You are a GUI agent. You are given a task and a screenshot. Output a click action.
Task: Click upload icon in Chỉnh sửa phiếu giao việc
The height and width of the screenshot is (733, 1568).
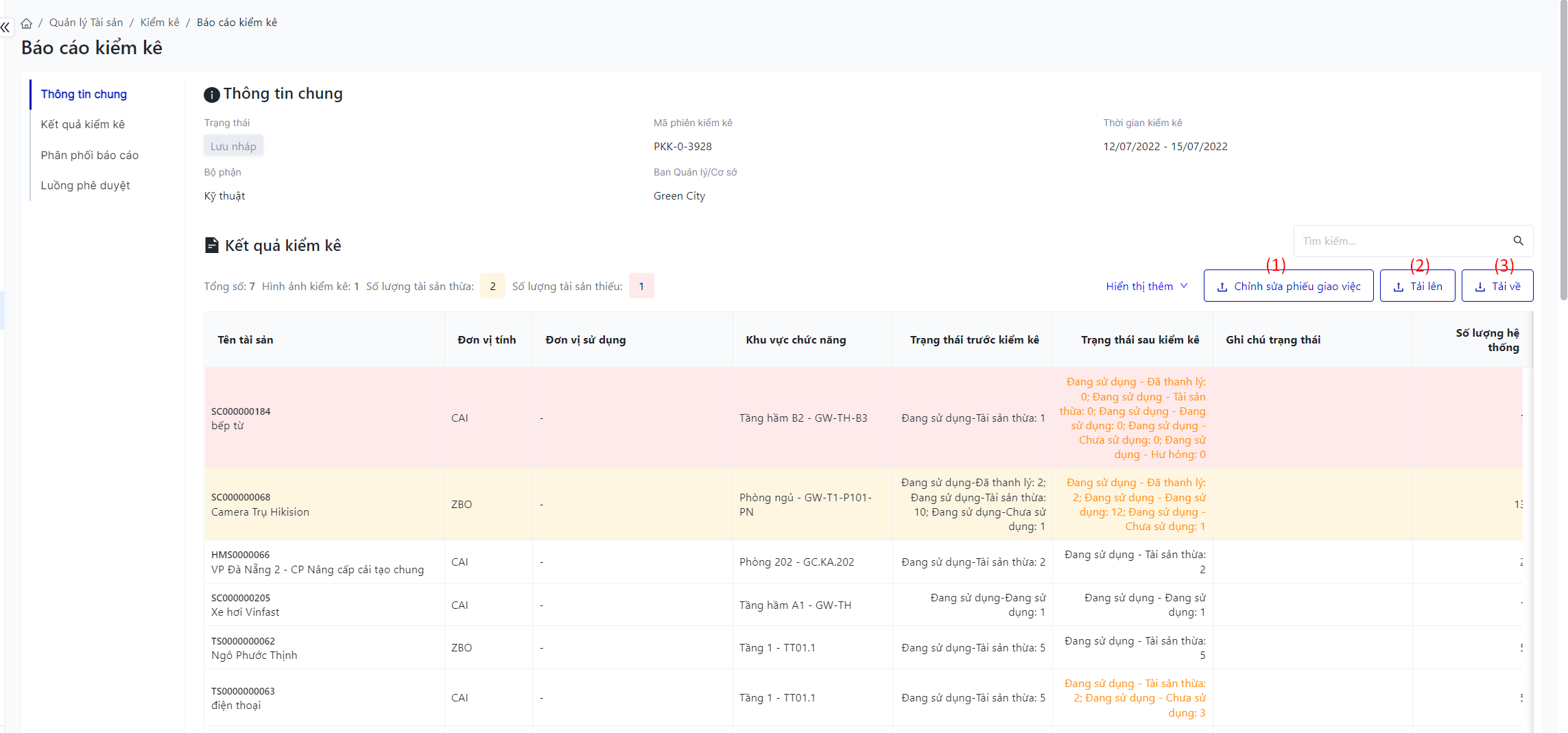[x=1222, y=287]
